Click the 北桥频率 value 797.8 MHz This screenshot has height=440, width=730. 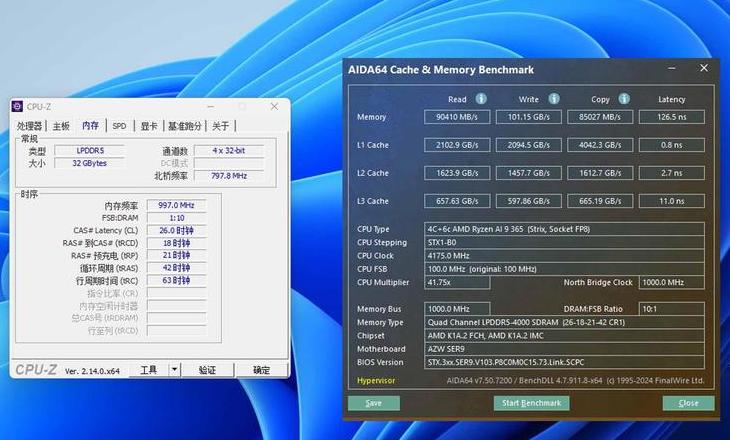coord(229,176)
